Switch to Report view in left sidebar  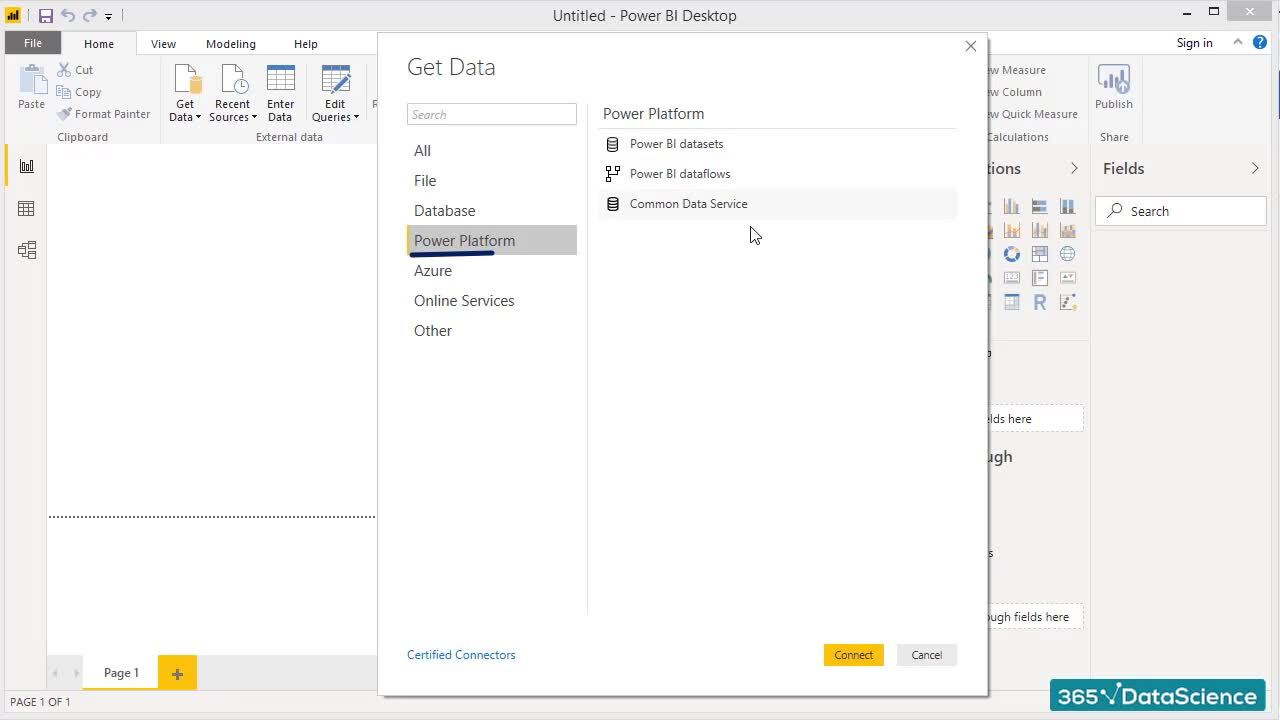coord(27,167)
